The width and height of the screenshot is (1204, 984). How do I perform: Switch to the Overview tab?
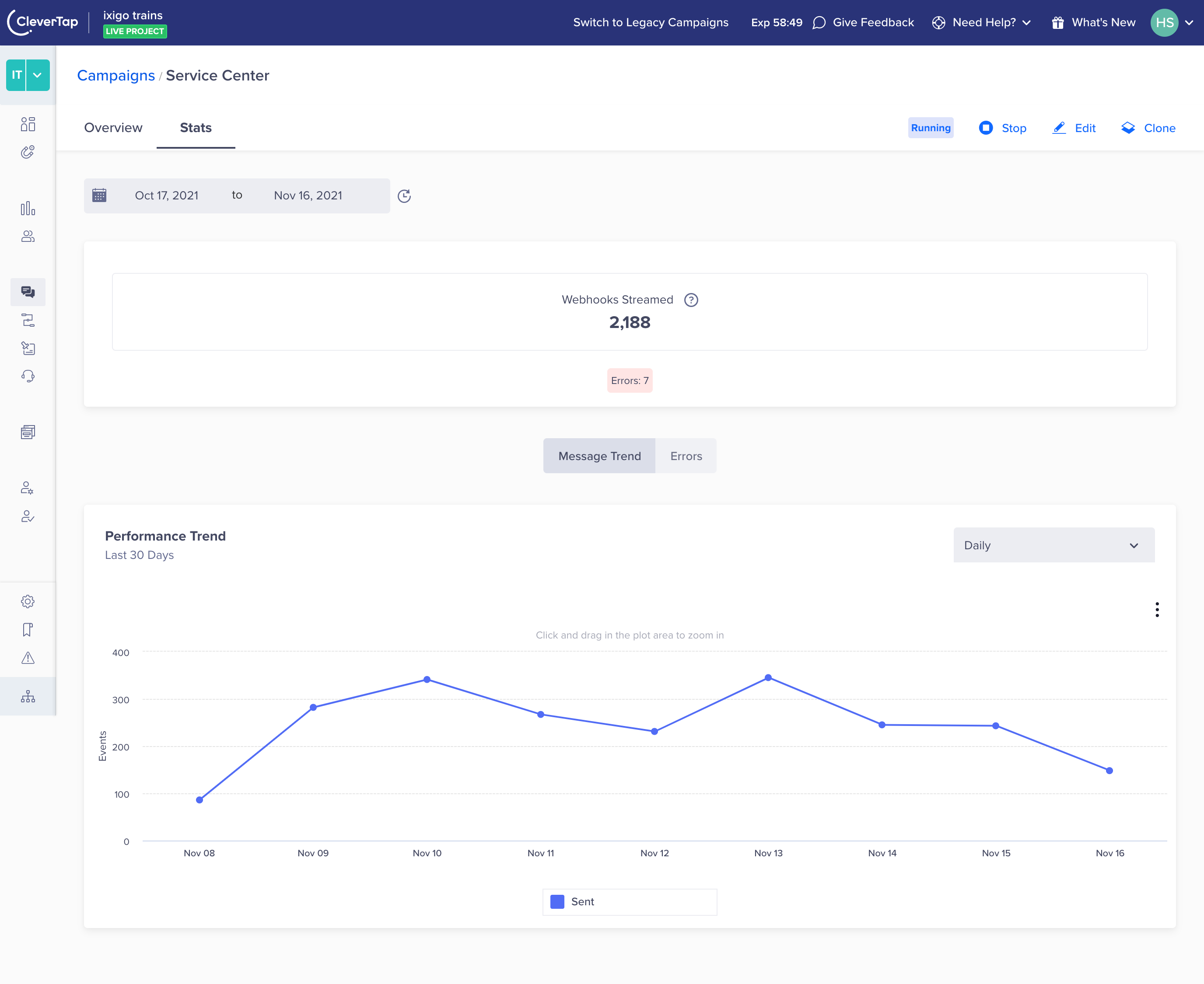click(113, 128)
